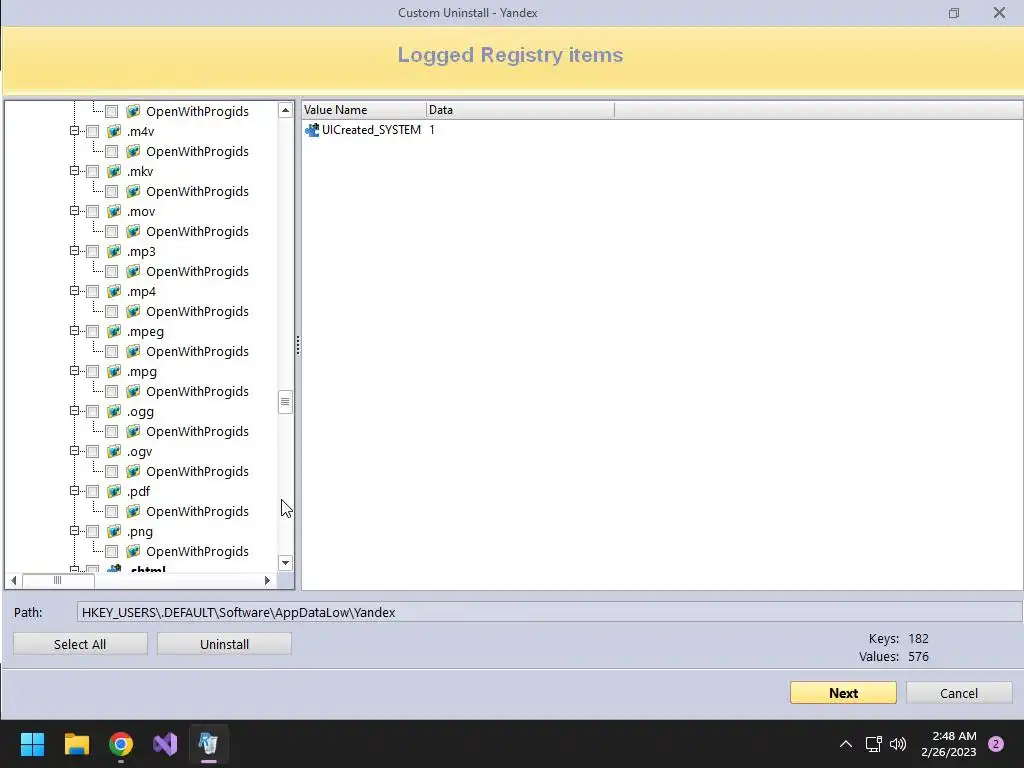1024x768 pixels.
Task: Click OpenWithProgids icon under .m4v
Action: tap(133, 151)
